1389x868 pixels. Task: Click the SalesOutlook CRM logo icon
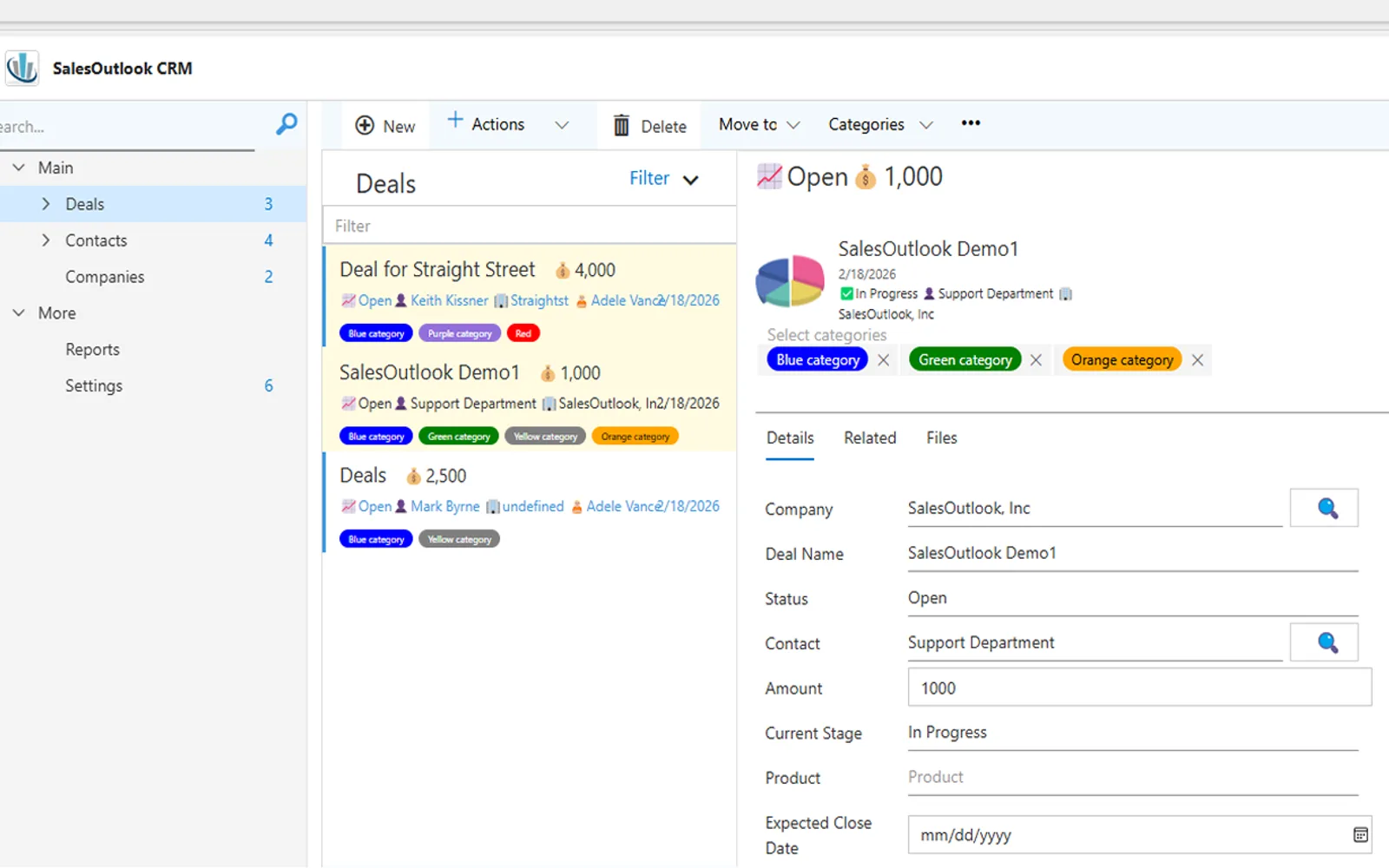pos(22,68)
